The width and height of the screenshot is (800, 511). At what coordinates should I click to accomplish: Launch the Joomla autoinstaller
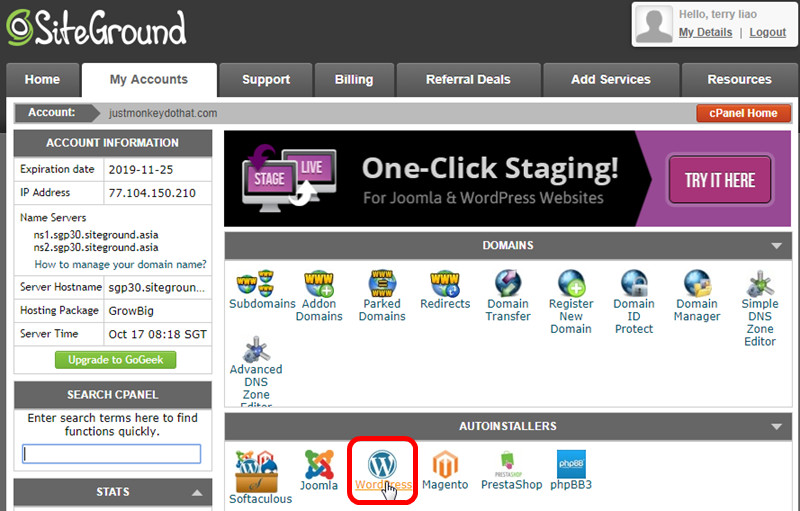click(x=319, y=470)
